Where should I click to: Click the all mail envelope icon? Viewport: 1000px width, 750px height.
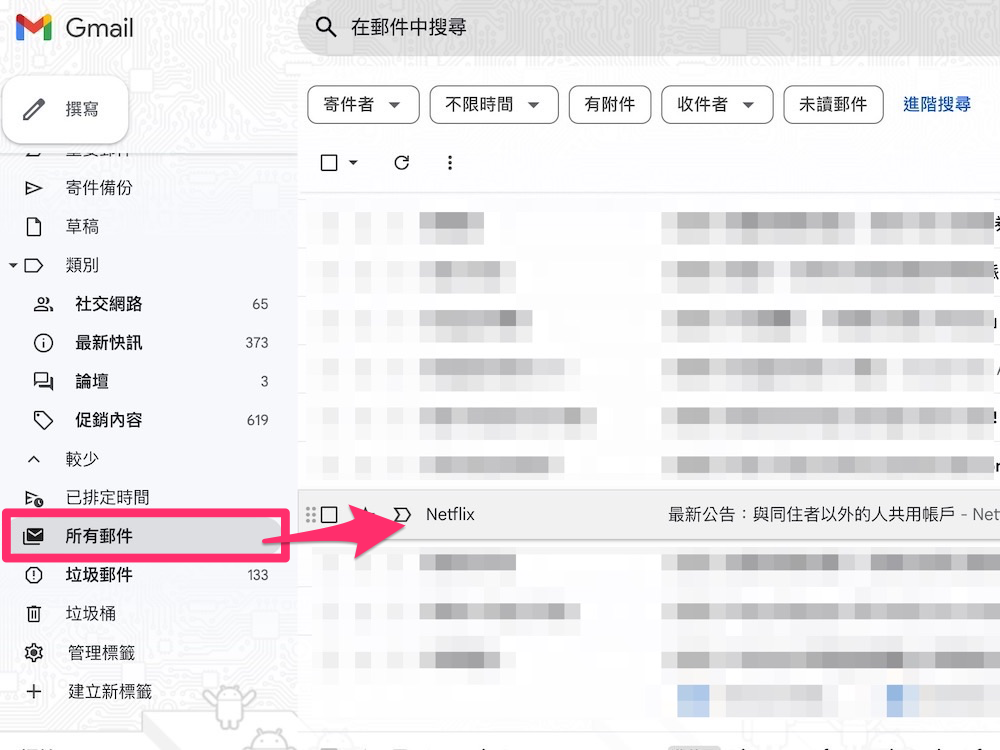click(x=33, y=536)
